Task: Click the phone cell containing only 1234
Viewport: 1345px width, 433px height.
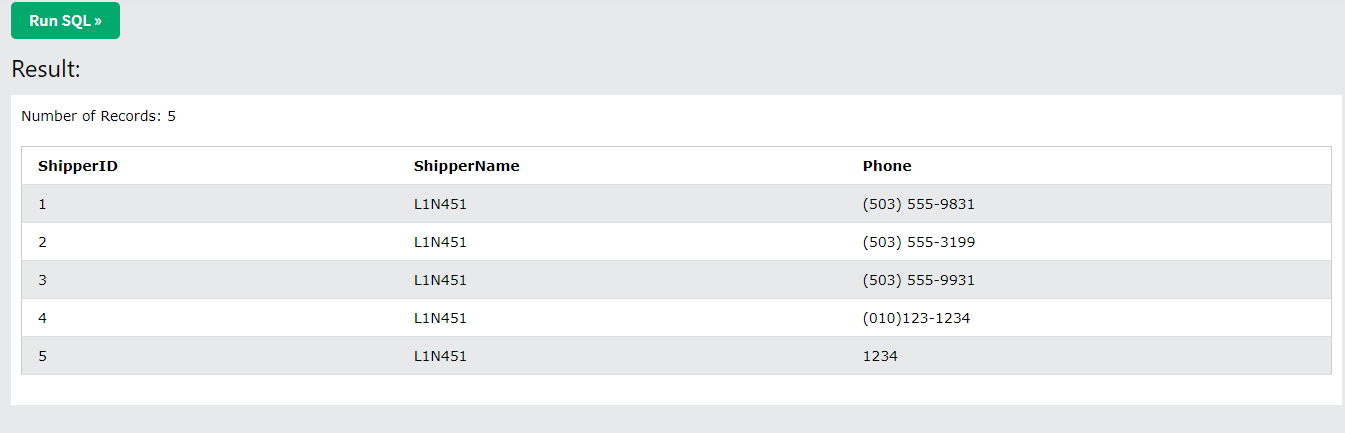Action: tap(880, 356)
